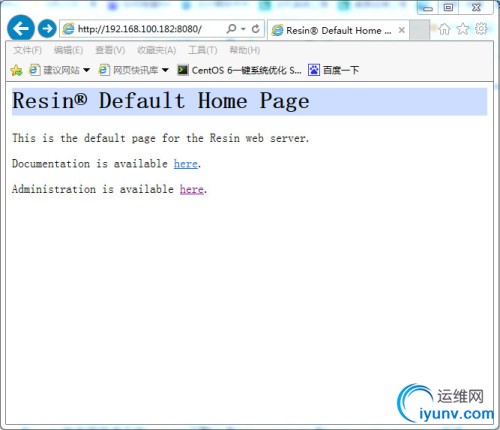Viewport: 500px width, 430px height.
Task: Open the Home page icon
Action: tap(444, 29)
